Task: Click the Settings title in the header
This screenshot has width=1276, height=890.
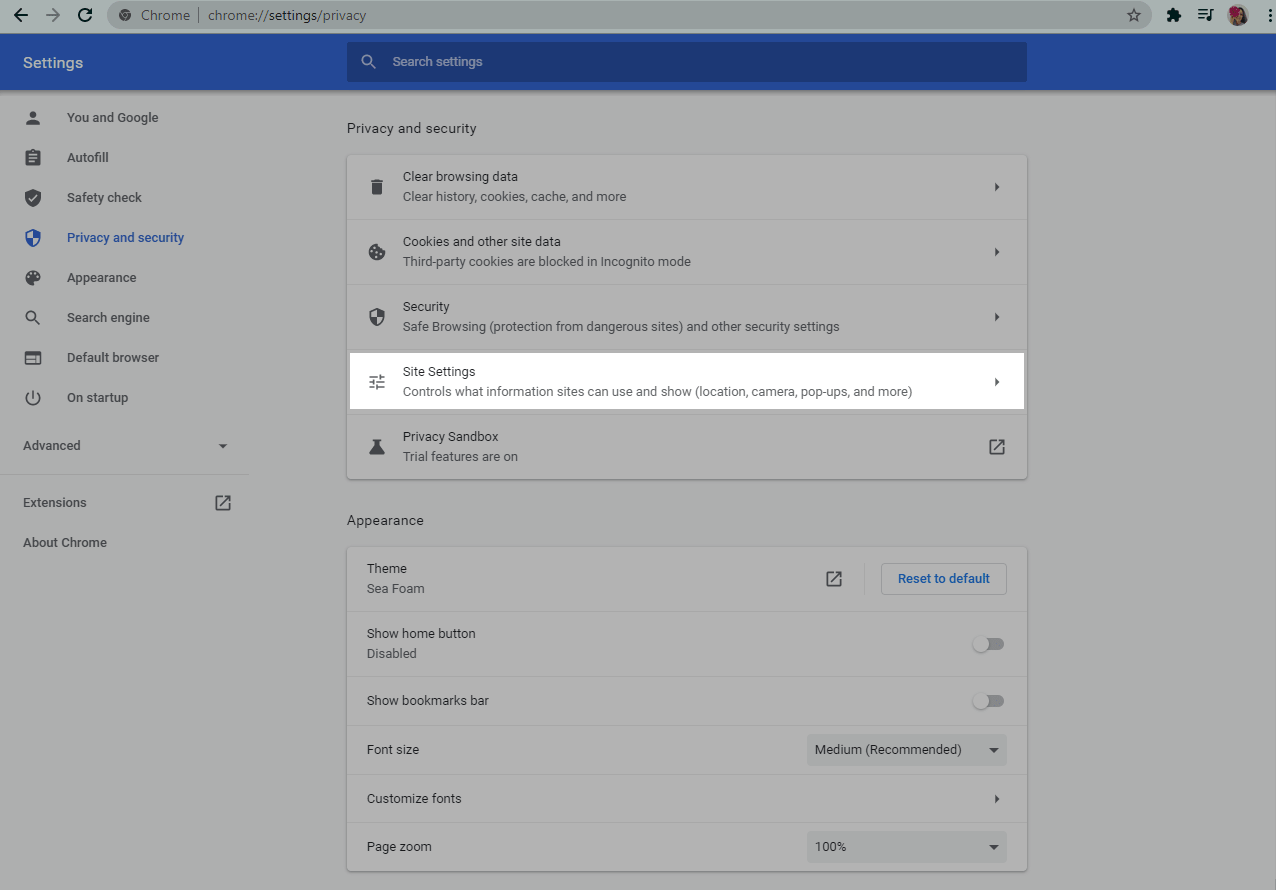Action: (53, 63)
